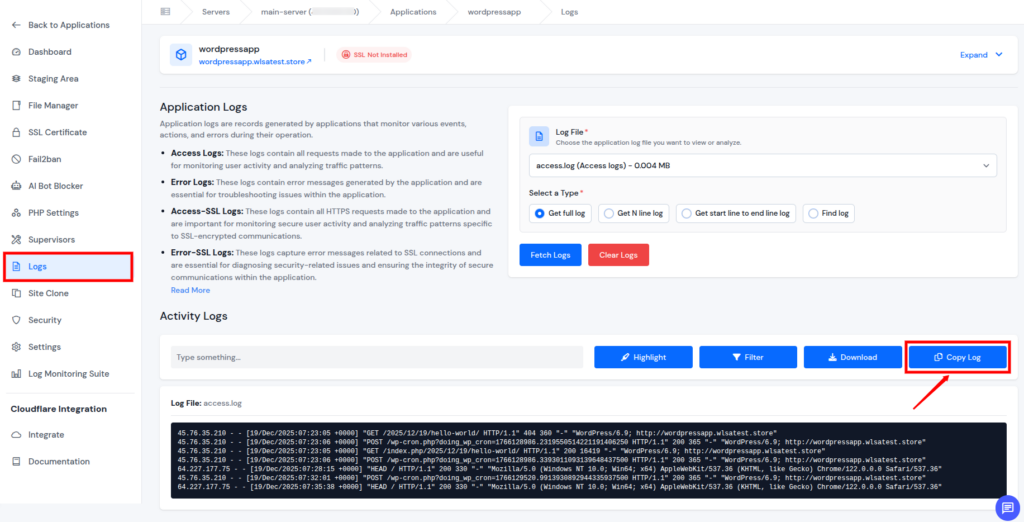Screen dimensions: 1024x522
Task: Click the Logs breadcrumb item
Action: (x=569, y=12)
